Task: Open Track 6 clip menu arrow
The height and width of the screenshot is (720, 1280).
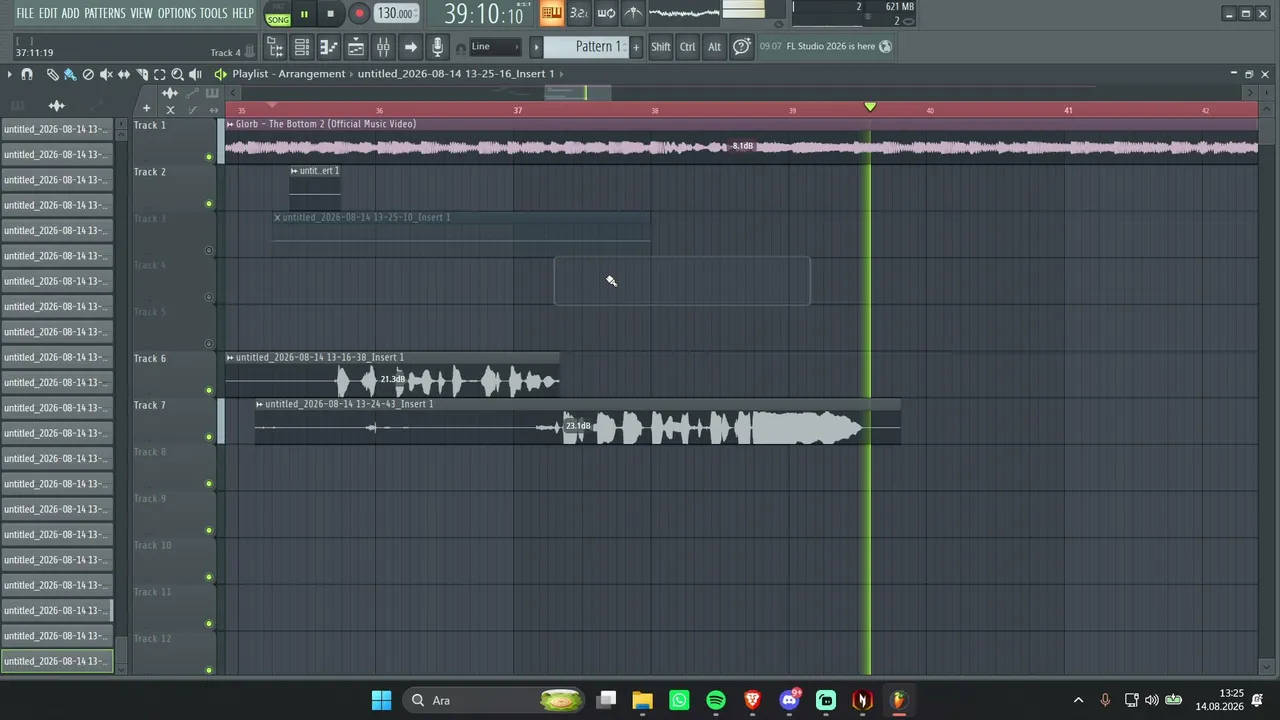Action: (230, 357)
